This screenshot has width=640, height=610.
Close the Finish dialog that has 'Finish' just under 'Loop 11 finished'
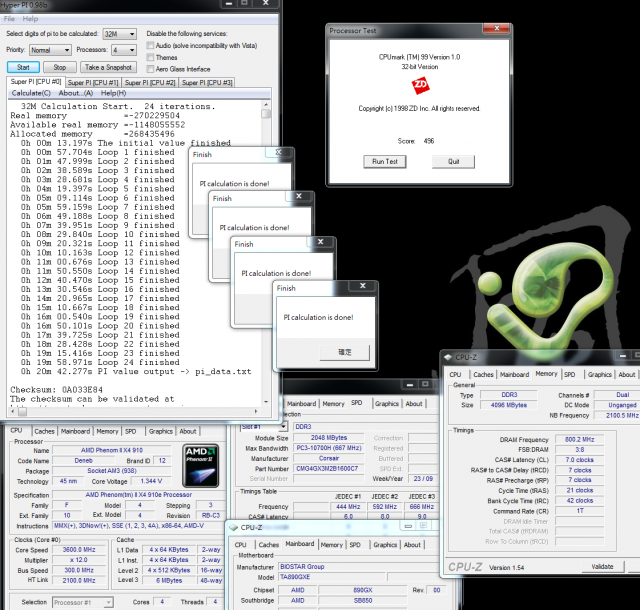pos(320,242)
